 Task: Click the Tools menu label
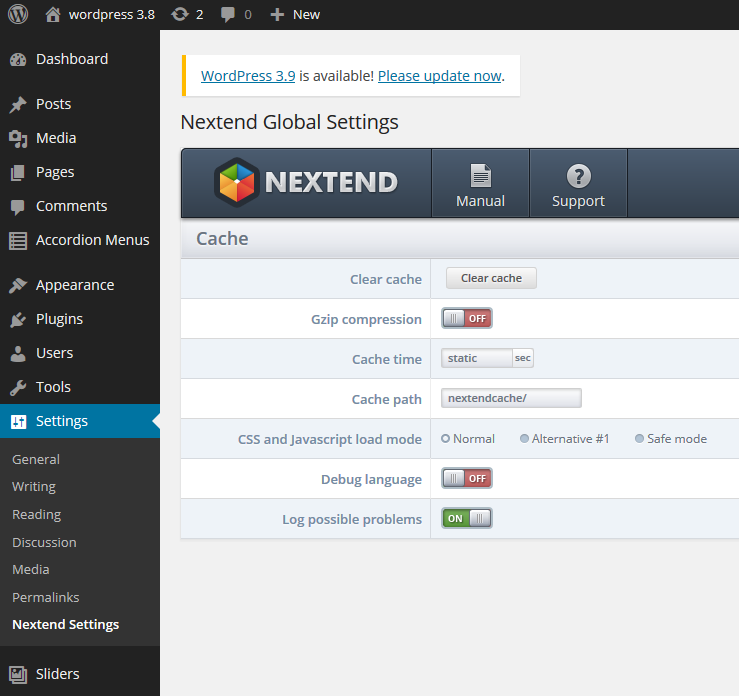point(53,387)
